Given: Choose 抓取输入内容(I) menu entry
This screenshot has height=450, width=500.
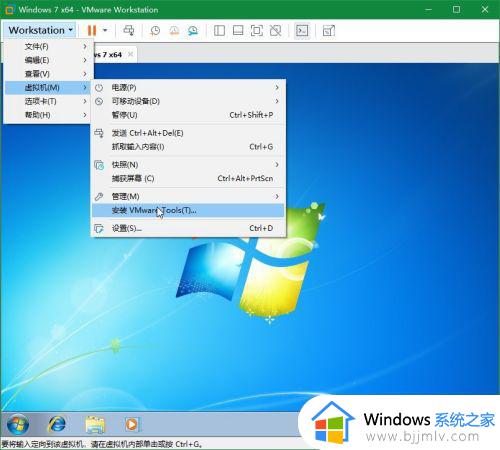Looking at the screenshot, I should pyautogui.click(x=188, y=147).
